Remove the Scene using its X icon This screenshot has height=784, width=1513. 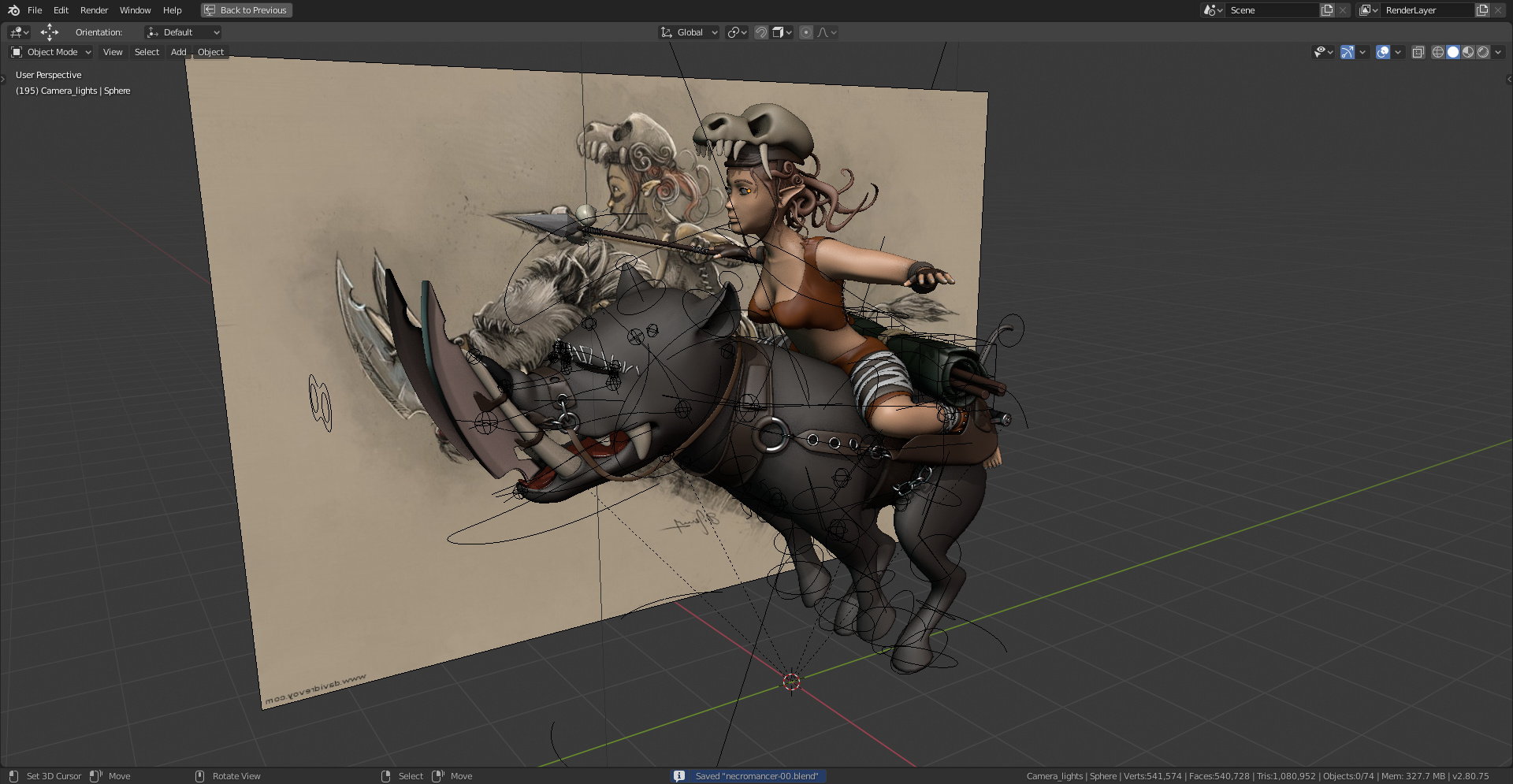(x=1343, y=10)
